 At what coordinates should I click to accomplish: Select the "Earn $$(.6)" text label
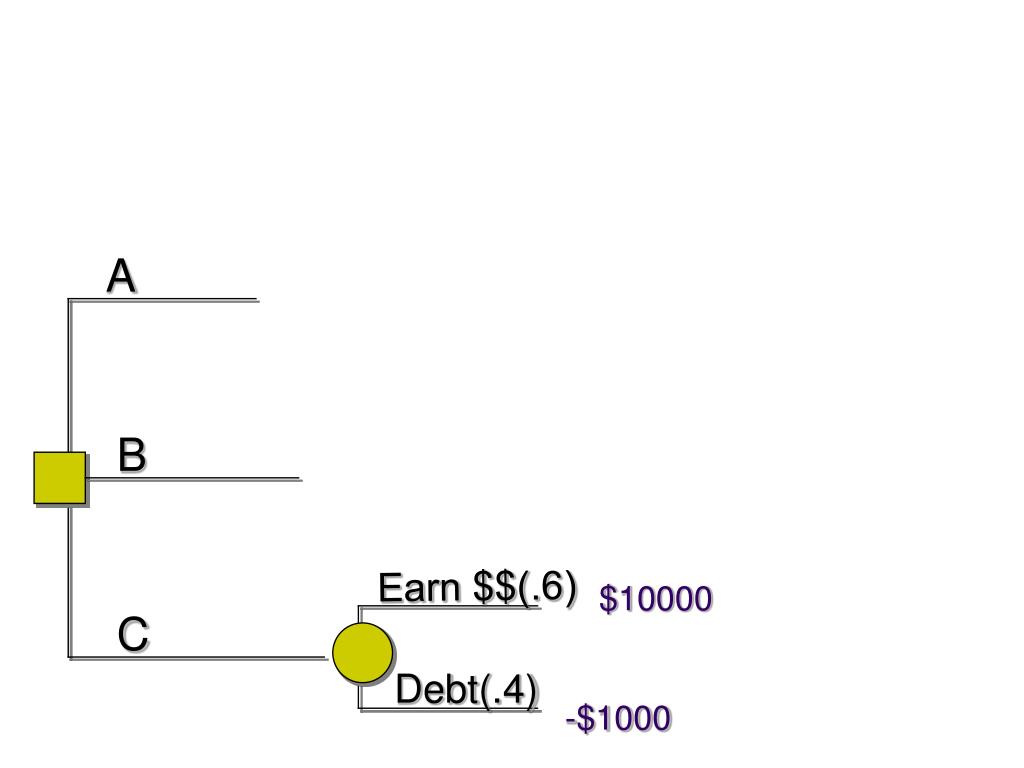click(x=477, y=587)
